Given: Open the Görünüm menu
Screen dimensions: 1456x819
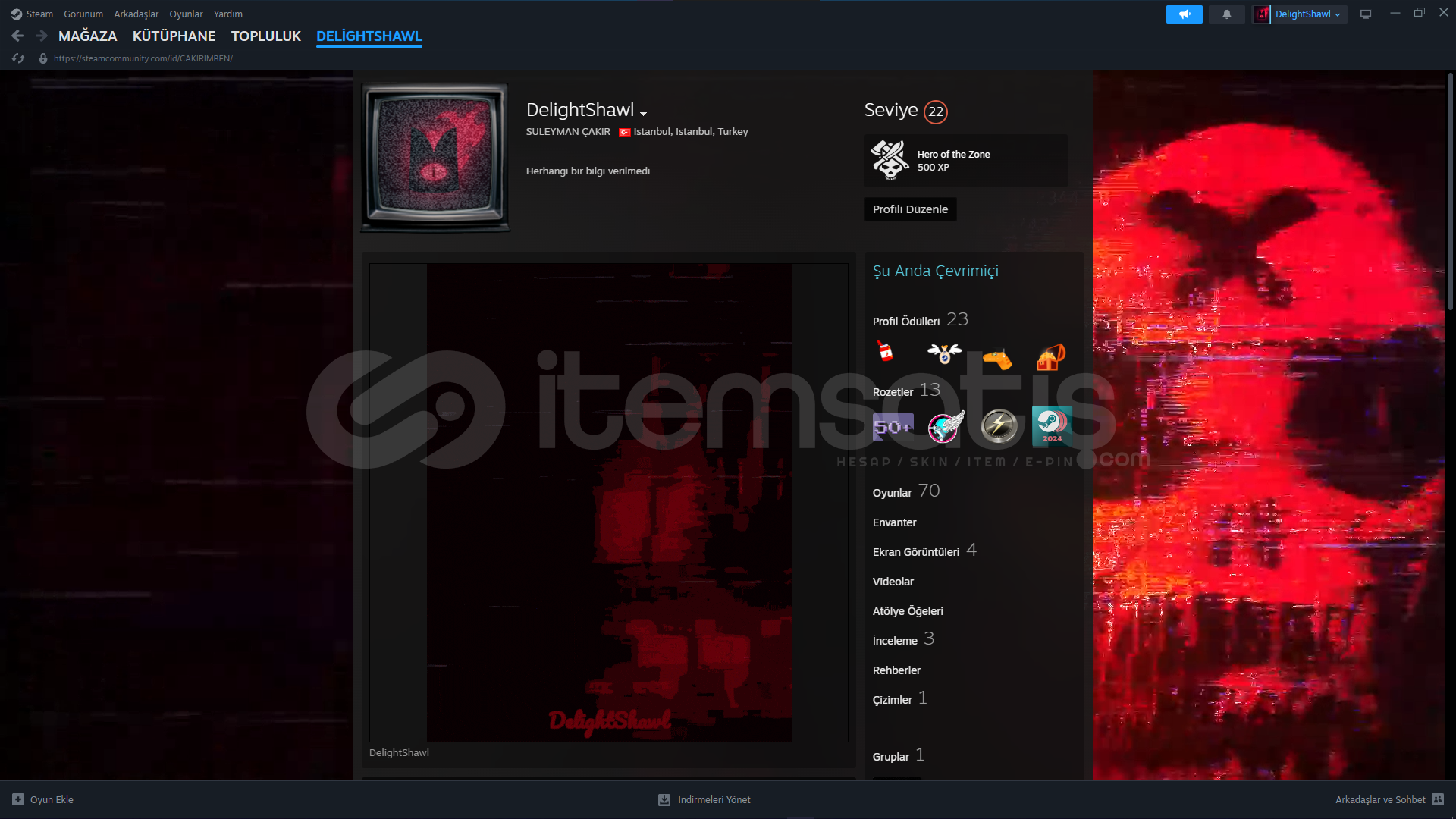Looking at the screenshot, I should (x=83, y=14).
